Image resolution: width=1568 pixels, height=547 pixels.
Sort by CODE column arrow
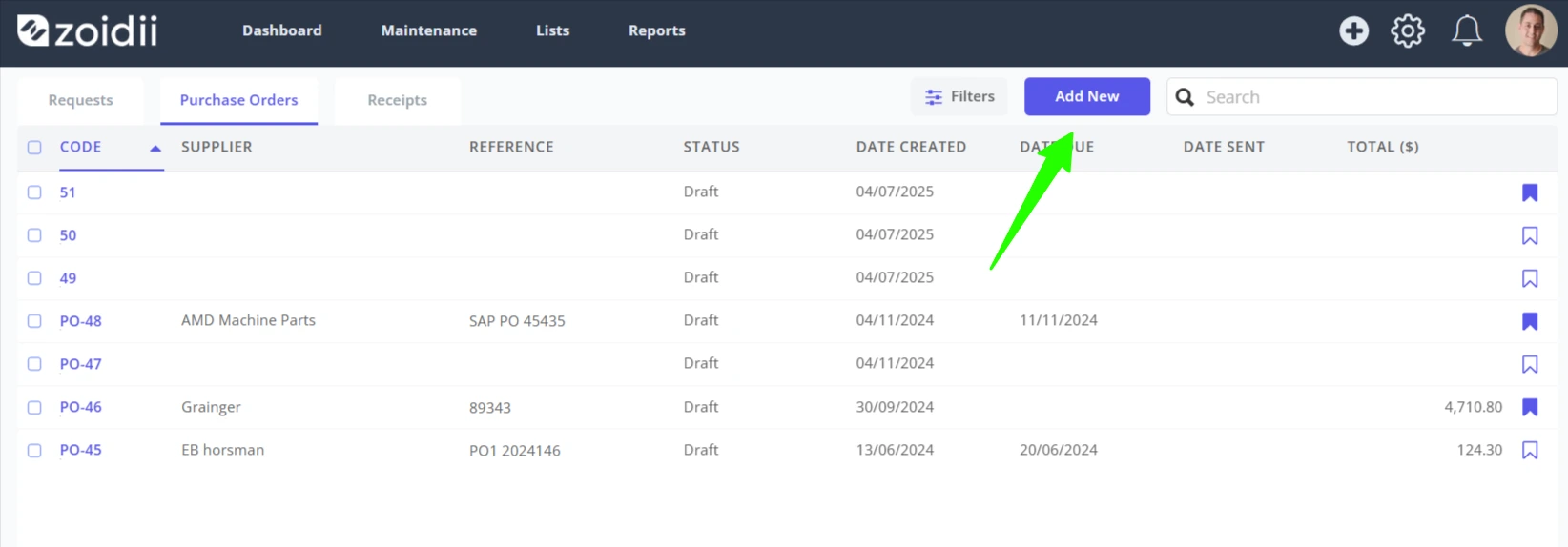pyautogui.click(x=155, y=148)
